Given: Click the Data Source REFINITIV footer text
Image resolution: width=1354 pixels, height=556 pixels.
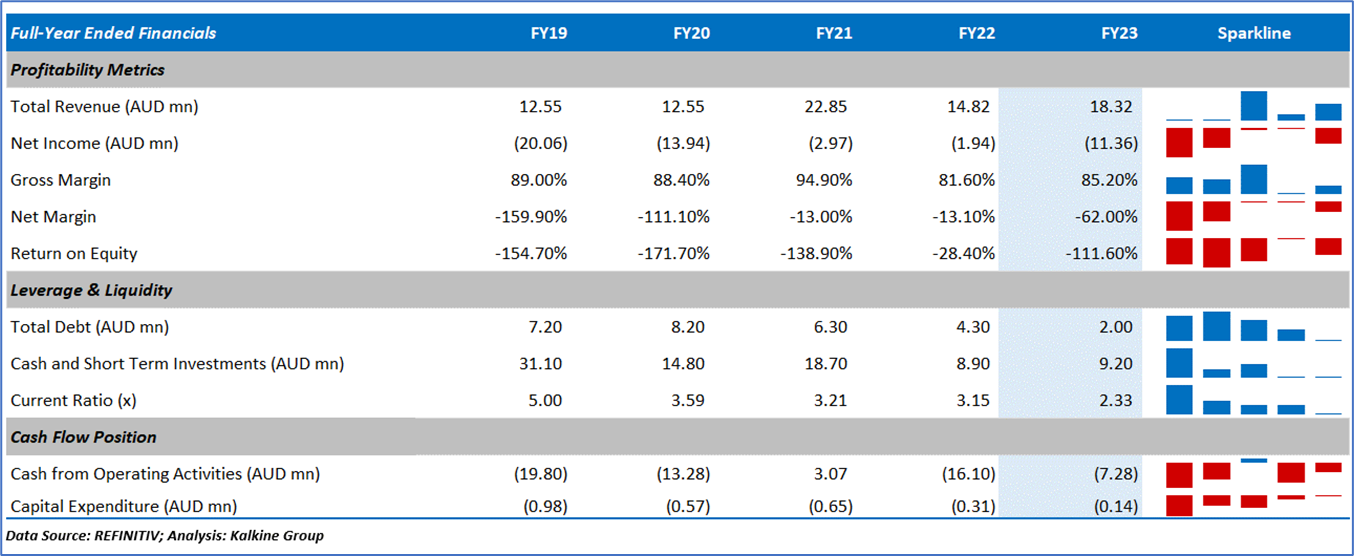Looking at the screenshot, I should click(x=165, y=536).
